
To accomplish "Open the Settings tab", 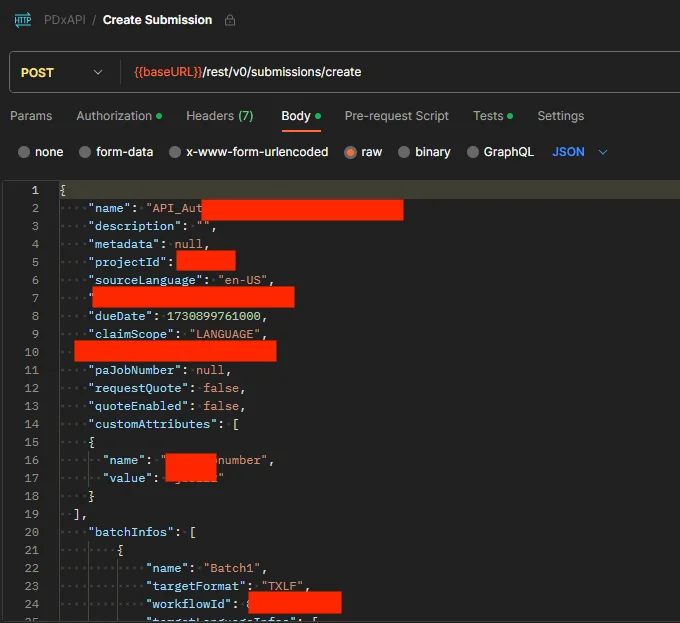I will pos(561,116).
